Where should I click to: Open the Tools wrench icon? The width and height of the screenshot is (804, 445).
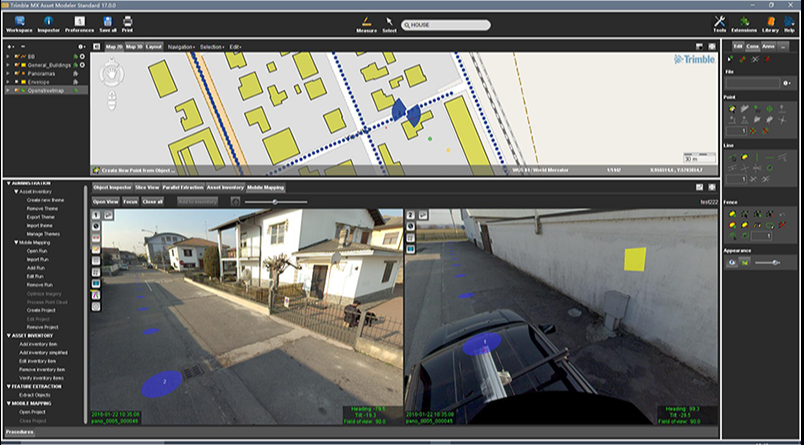[x=719, y=24]
